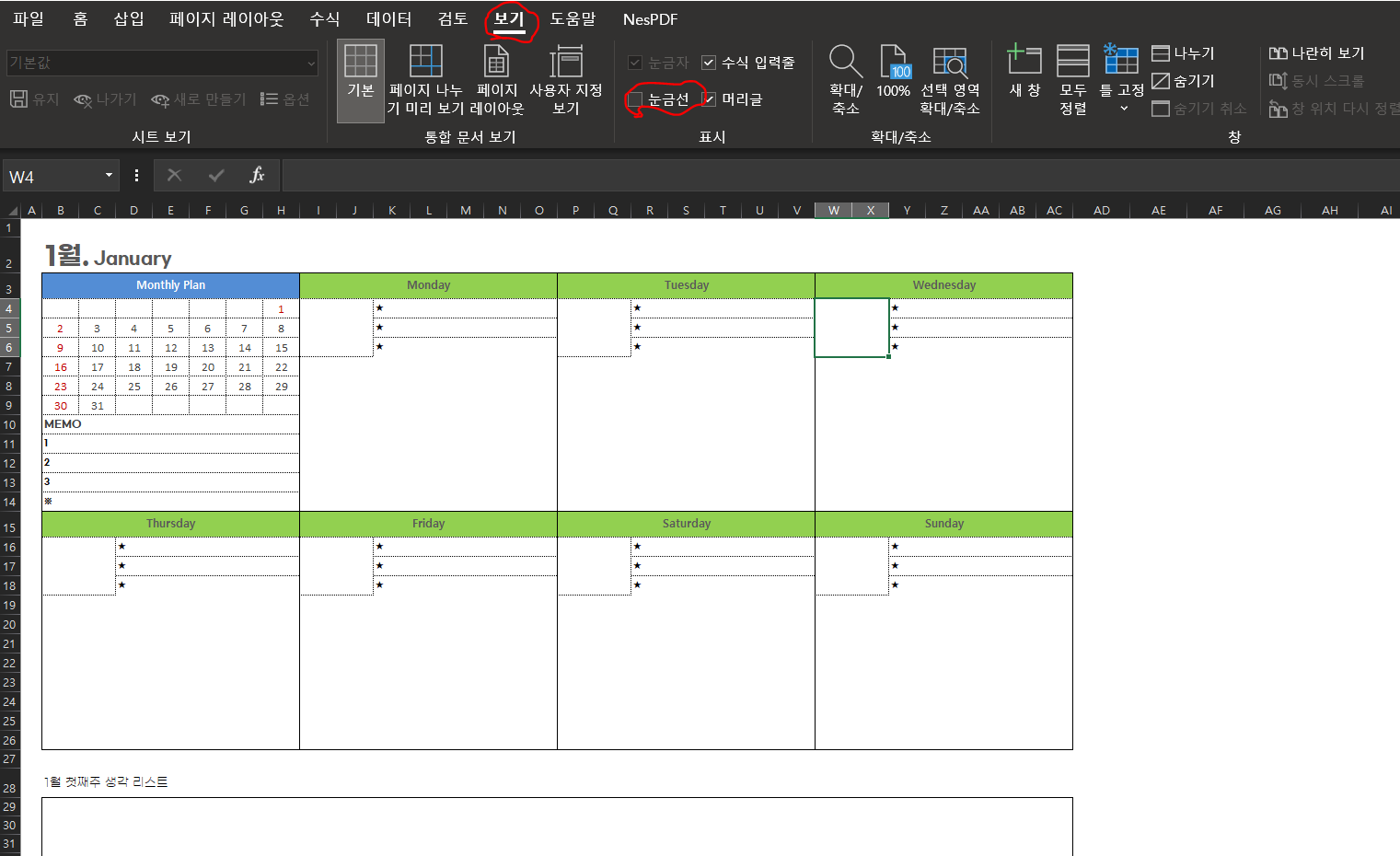
Task: Select column W header
Action: (x=833, y=210)
